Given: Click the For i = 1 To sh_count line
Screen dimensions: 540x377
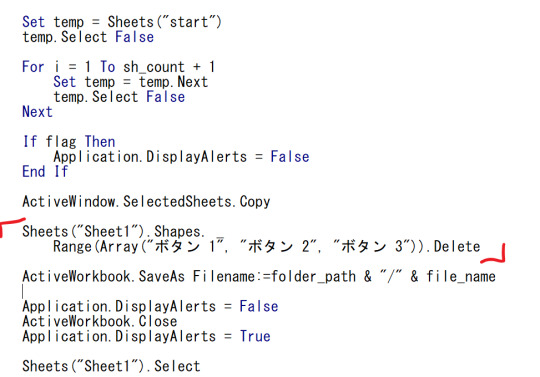Looking at the screenshot, I should [x=119, y=67].
